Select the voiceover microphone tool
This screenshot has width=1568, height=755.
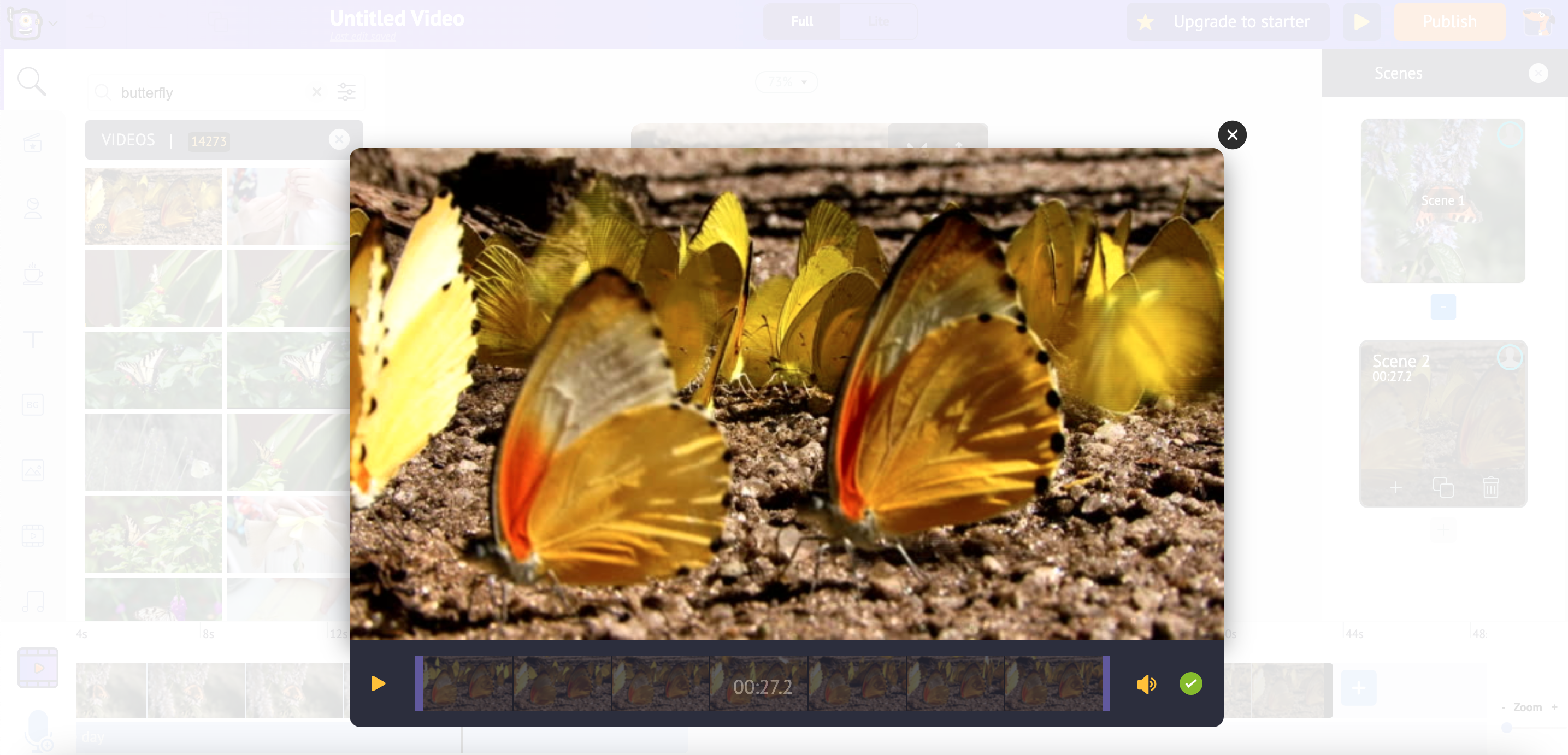tap(38, 729)
